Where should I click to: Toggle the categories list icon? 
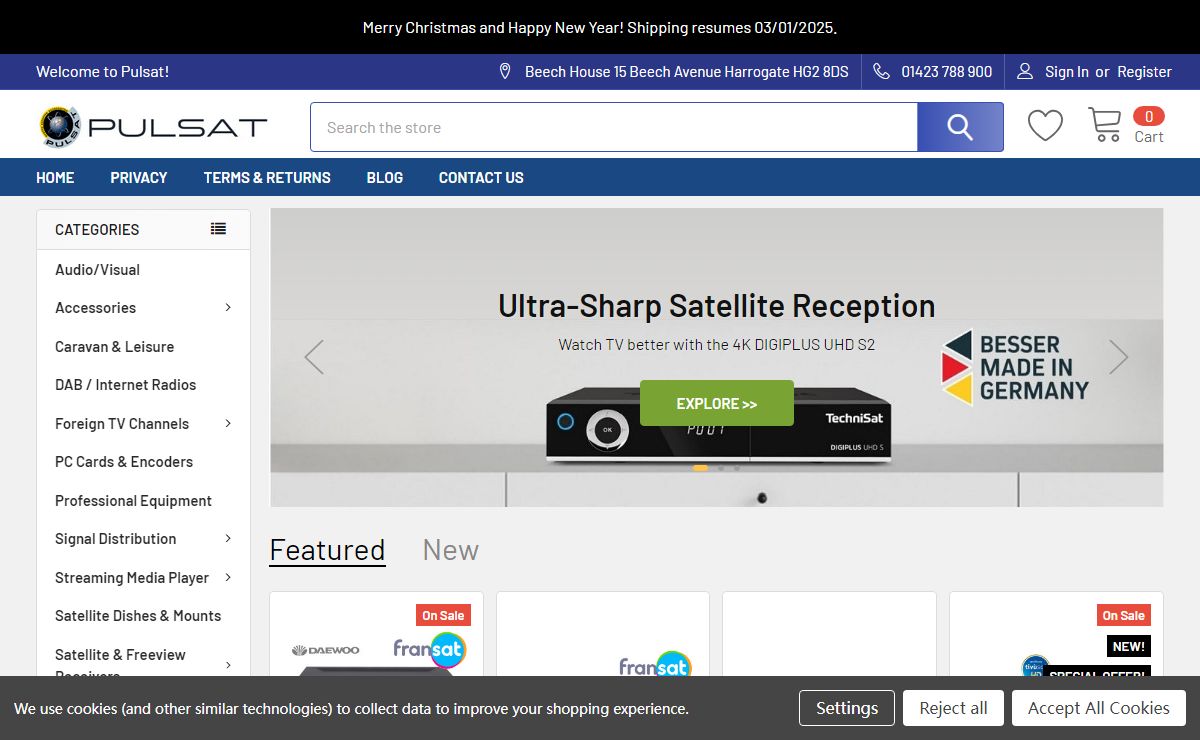218,228
